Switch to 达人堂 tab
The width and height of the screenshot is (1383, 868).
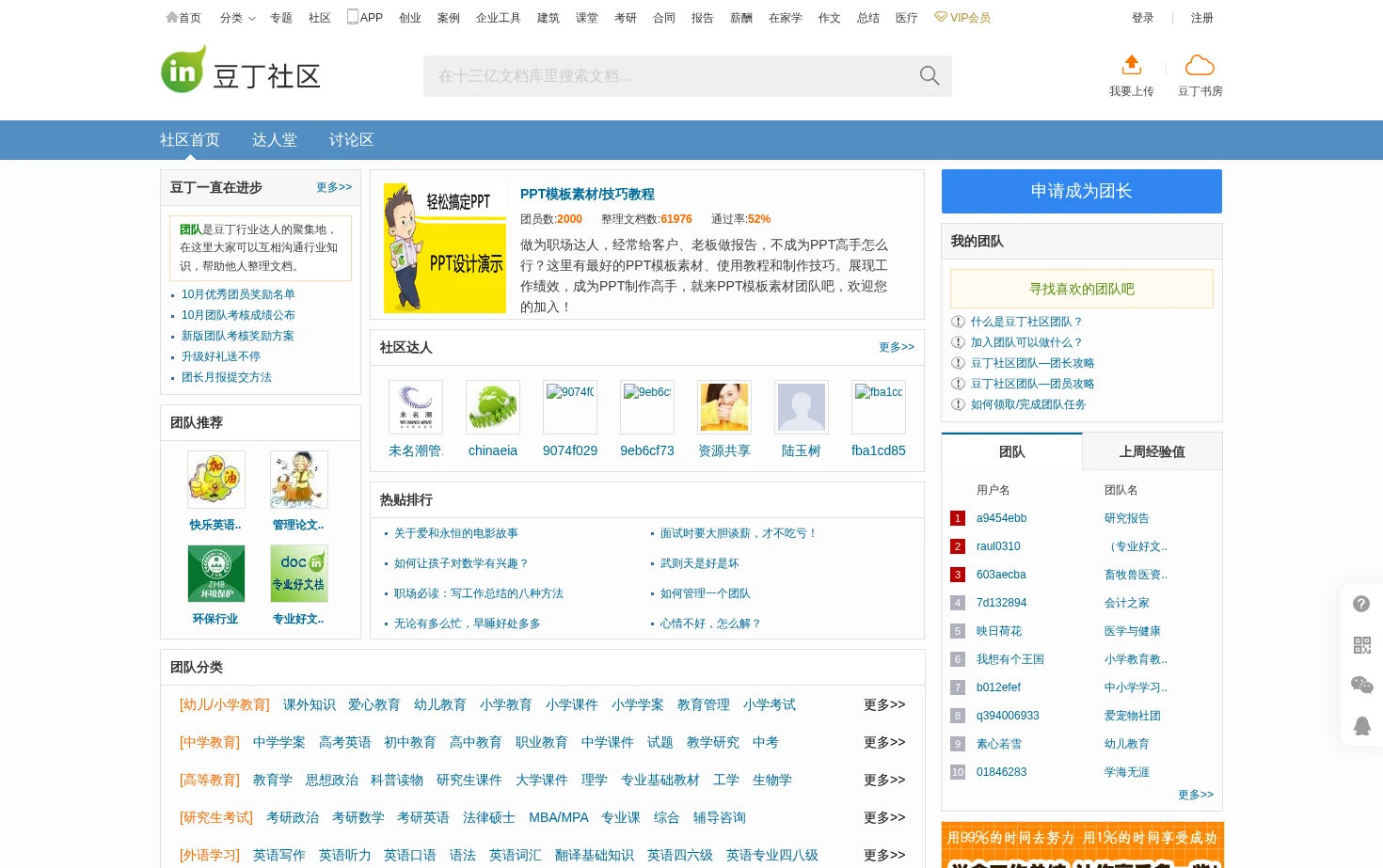pyautogui.click(x=275, y=140)
